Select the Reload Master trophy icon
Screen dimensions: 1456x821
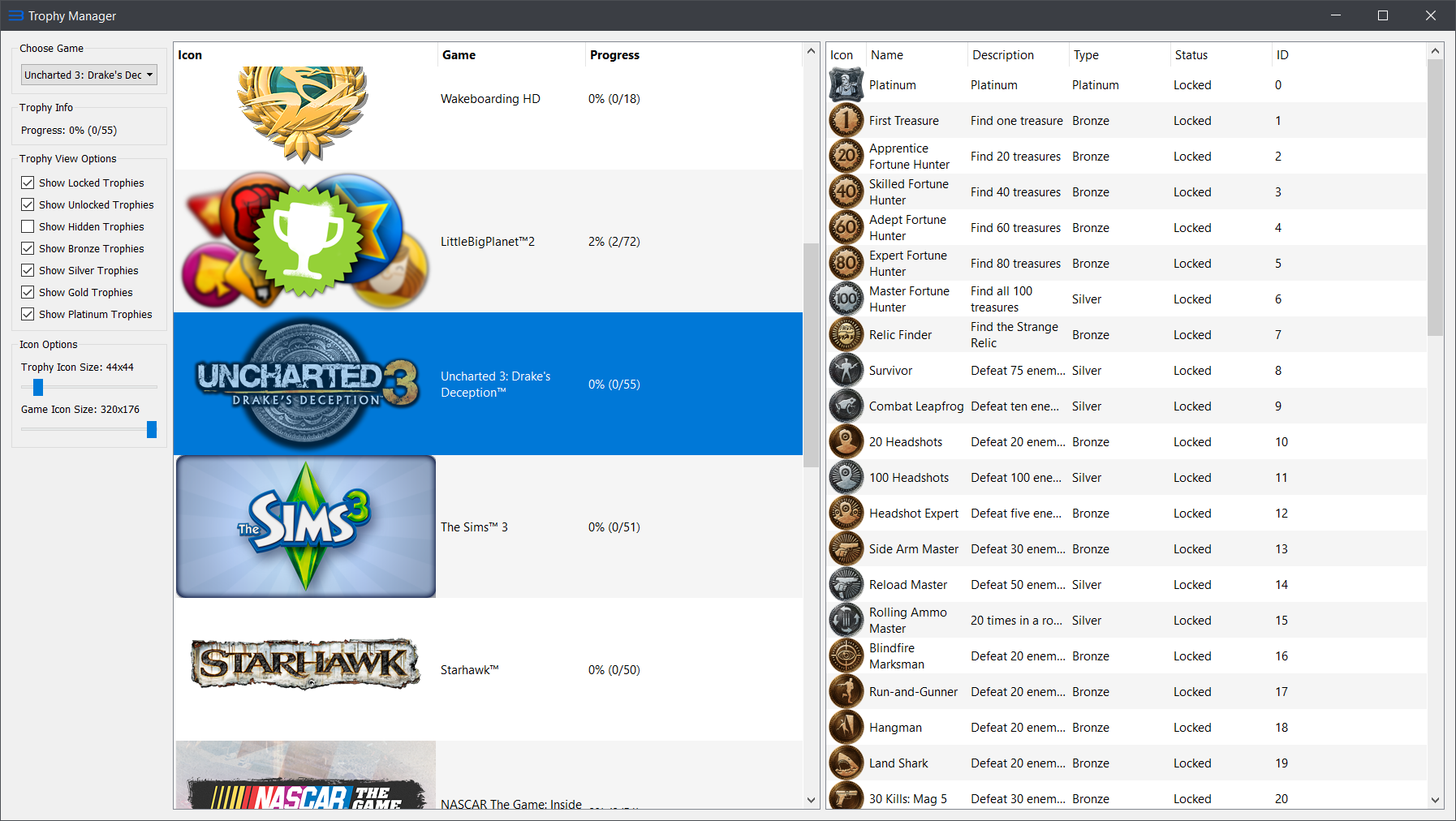tap(846, 585)
